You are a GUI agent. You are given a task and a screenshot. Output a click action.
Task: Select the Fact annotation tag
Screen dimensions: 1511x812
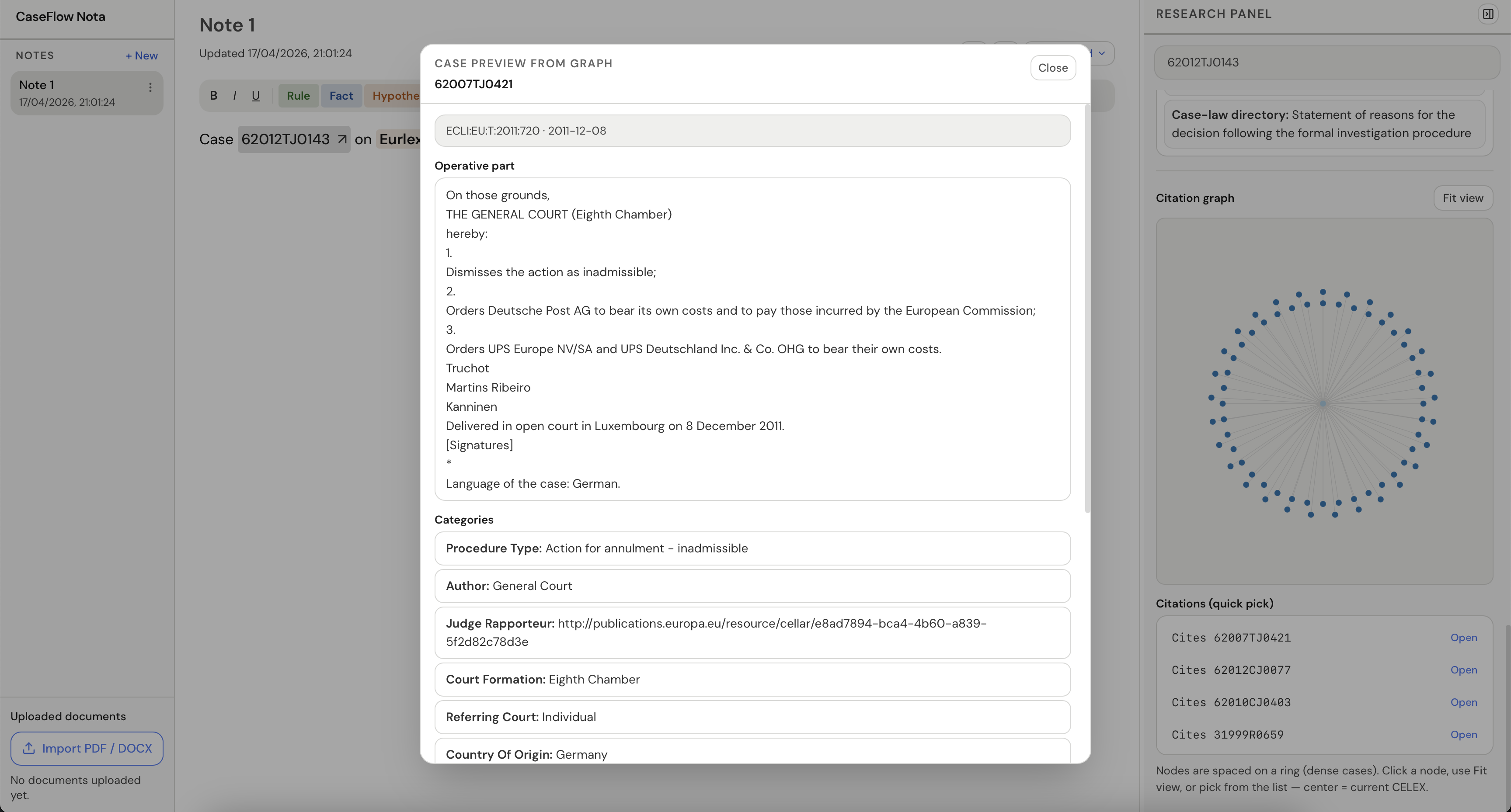pos(341,95)
